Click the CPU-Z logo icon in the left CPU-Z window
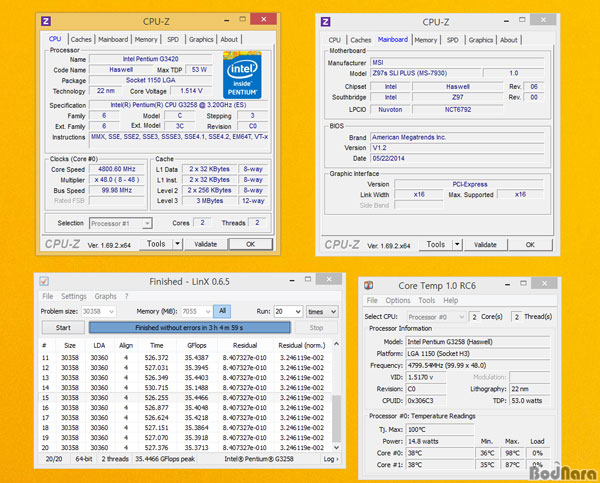The image size is (600, 483). pos(46,21)
